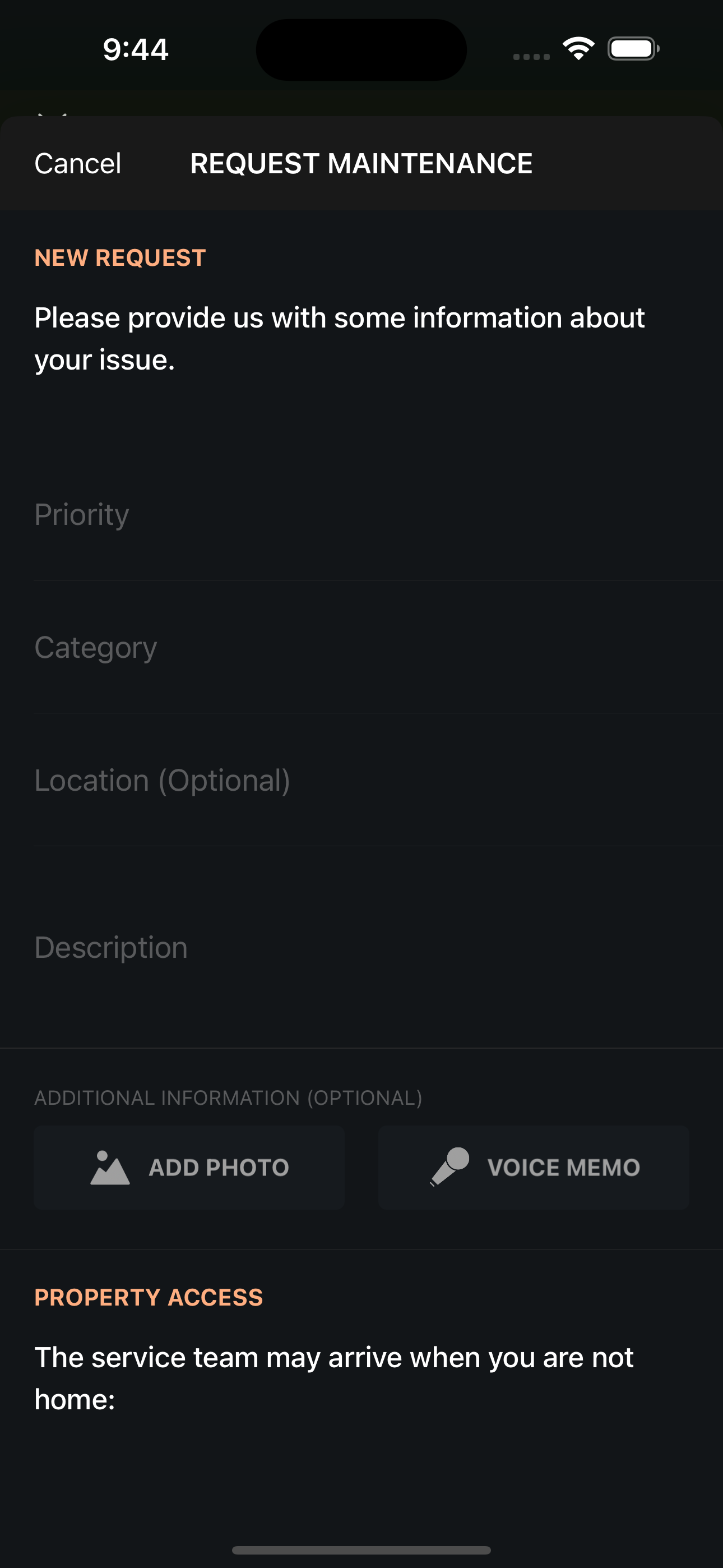Image resolution: width=723 pixels, height=1568 pixels.
Task: Tap the microphone icon for Voice Memo
Action: click(449, 1167)
